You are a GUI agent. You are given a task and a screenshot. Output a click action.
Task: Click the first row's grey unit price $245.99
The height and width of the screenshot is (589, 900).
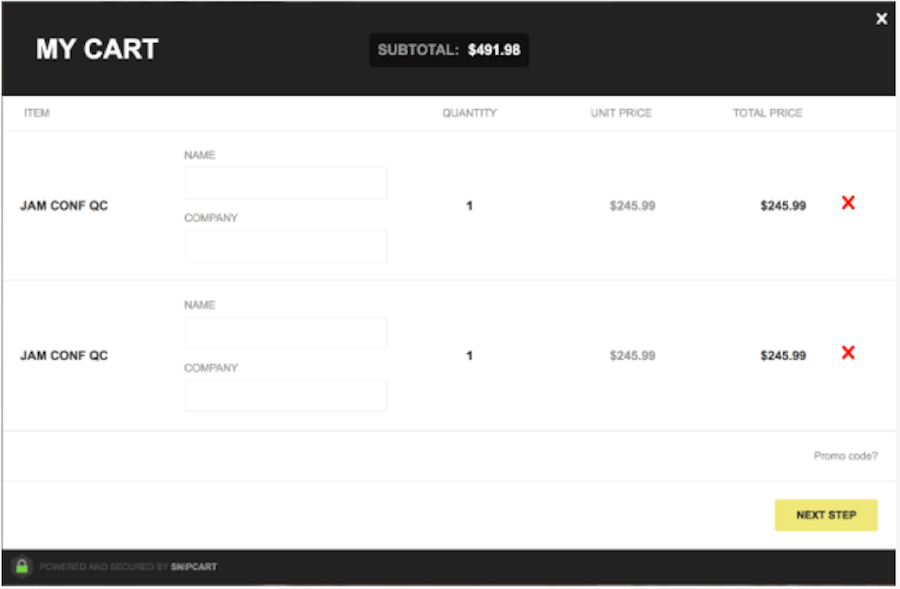(633, 206)
